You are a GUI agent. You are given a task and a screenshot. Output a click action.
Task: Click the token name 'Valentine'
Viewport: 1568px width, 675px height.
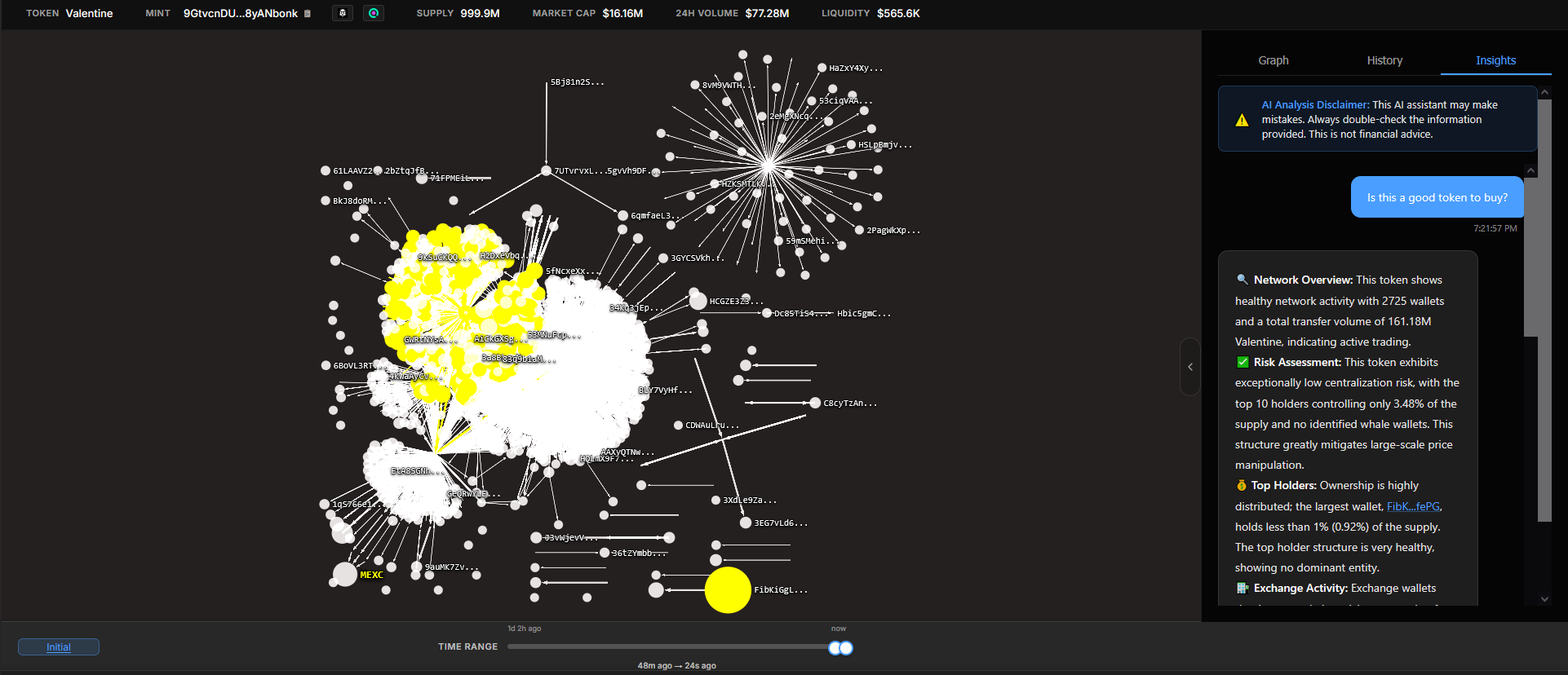(90, 13)
